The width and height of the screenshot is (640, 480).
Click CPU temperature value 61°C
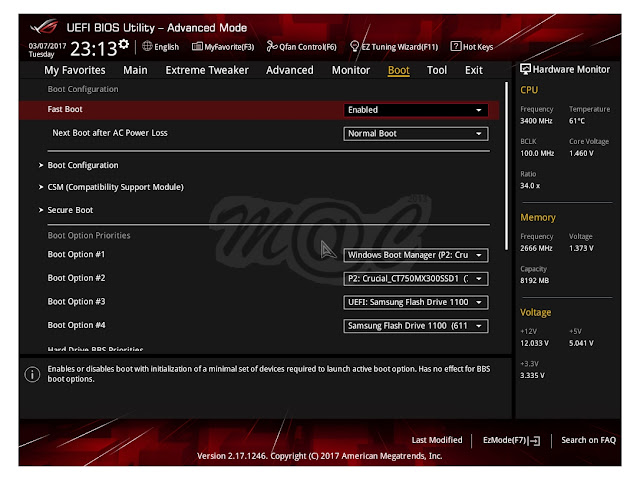(577, 121)
